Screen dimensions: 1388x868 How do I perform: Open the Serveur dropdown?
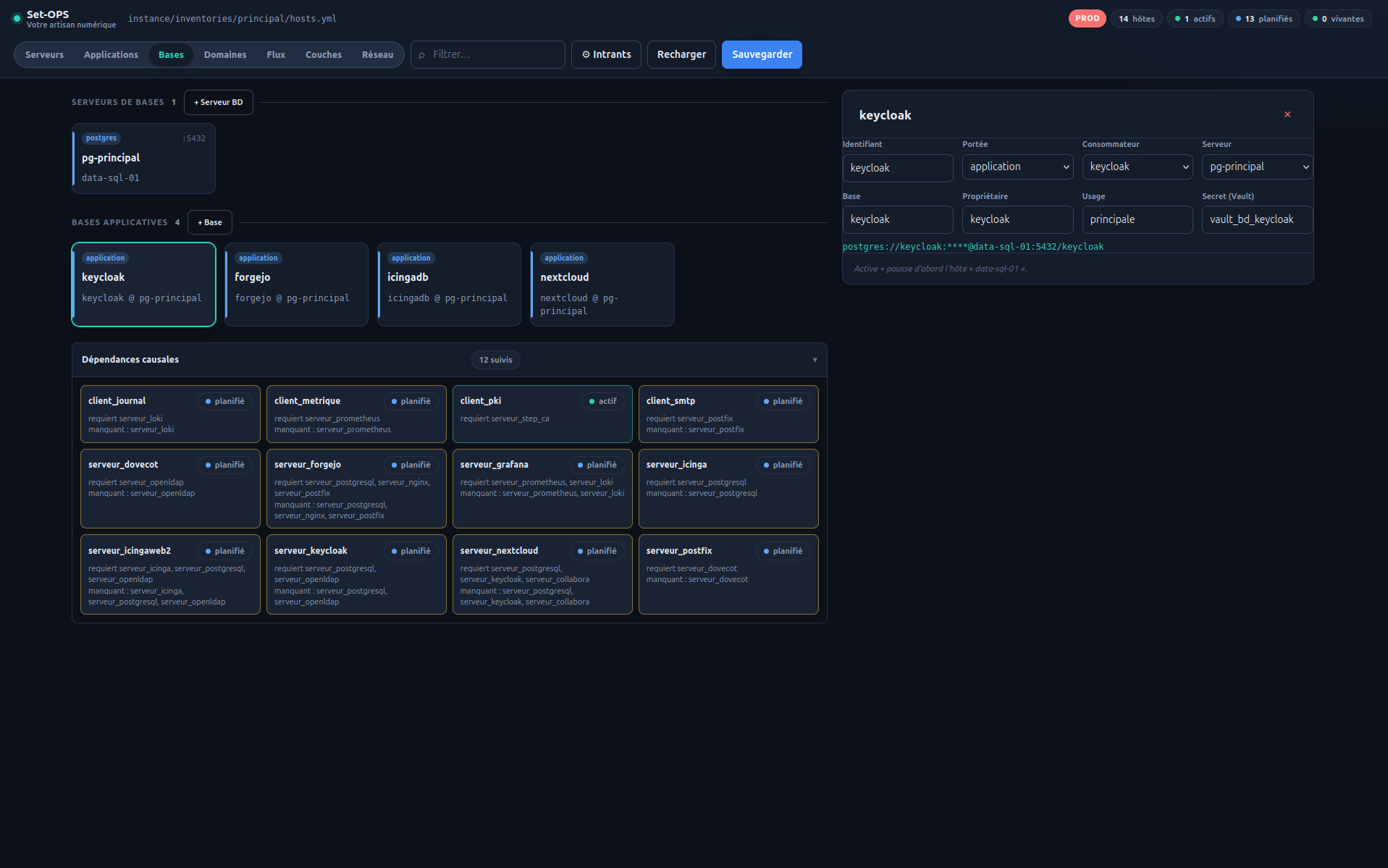[x=1257, y=167]
